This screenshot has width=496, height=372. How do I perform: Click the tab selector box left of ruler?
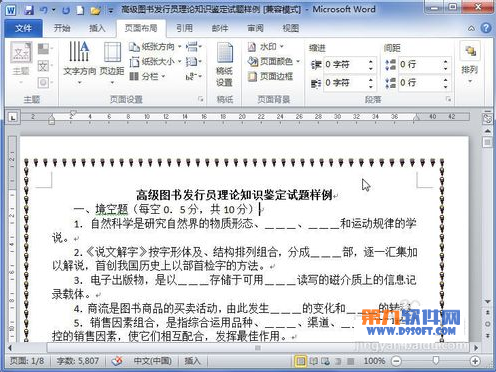tap(13, 117)
